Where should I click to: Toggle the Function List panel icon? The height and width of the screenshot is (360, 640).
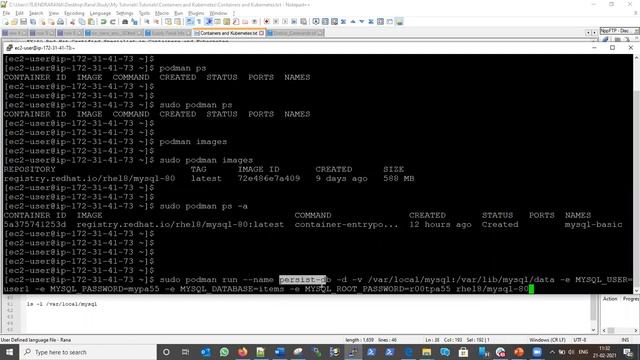coord(236,22)
